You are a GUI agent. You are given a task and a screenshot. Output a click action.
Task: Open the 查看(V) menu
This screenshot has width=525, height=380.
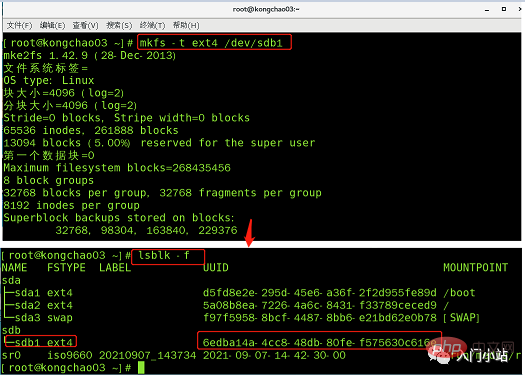pyautogui.click(x=85, y=25)
